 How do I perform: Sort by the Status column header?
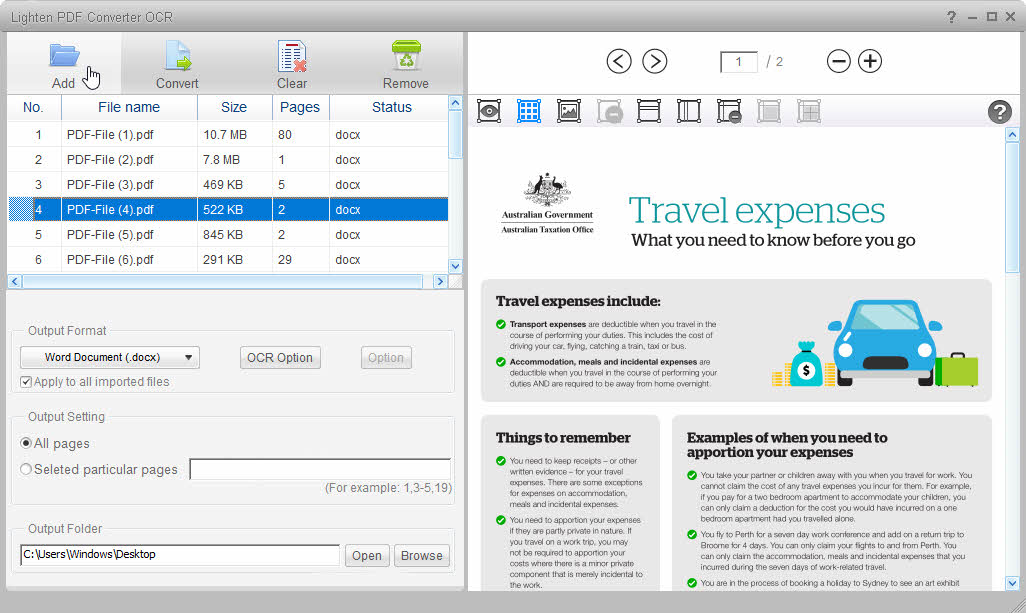tap(390, 107)
